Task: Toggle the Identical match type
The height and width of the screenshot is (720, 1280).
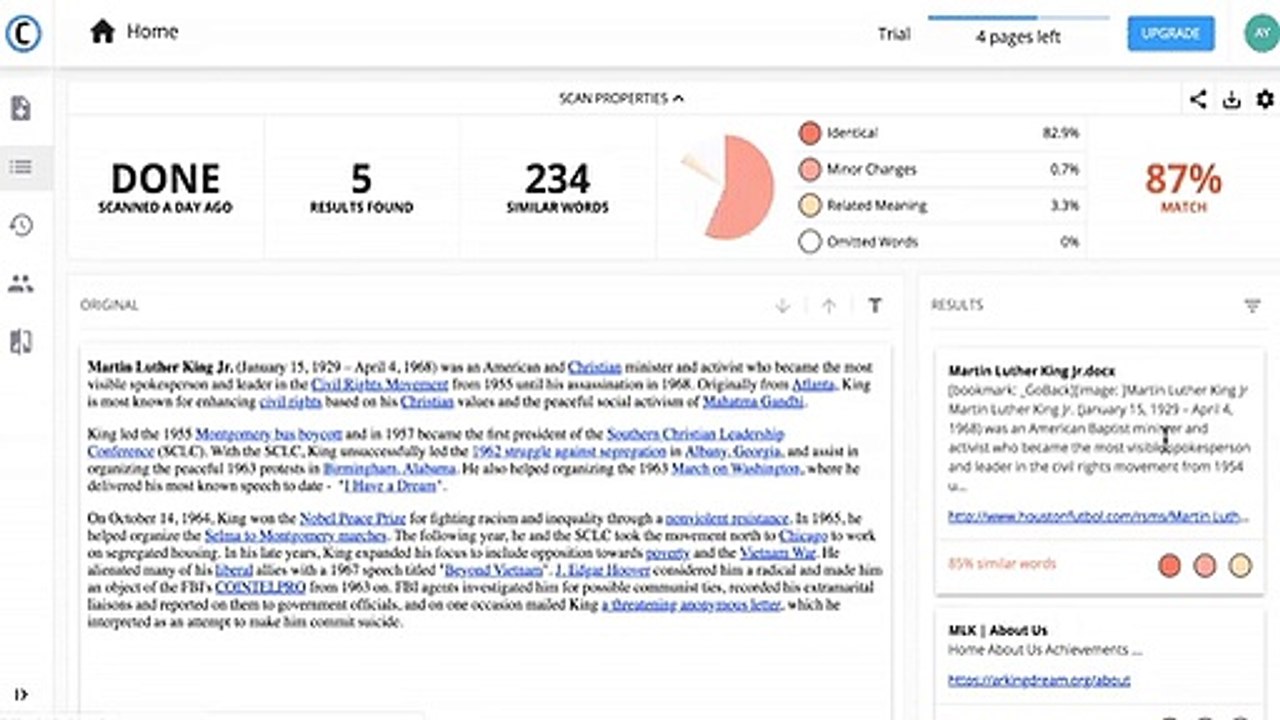Action: pyautogui.click(x=810, y=133)
